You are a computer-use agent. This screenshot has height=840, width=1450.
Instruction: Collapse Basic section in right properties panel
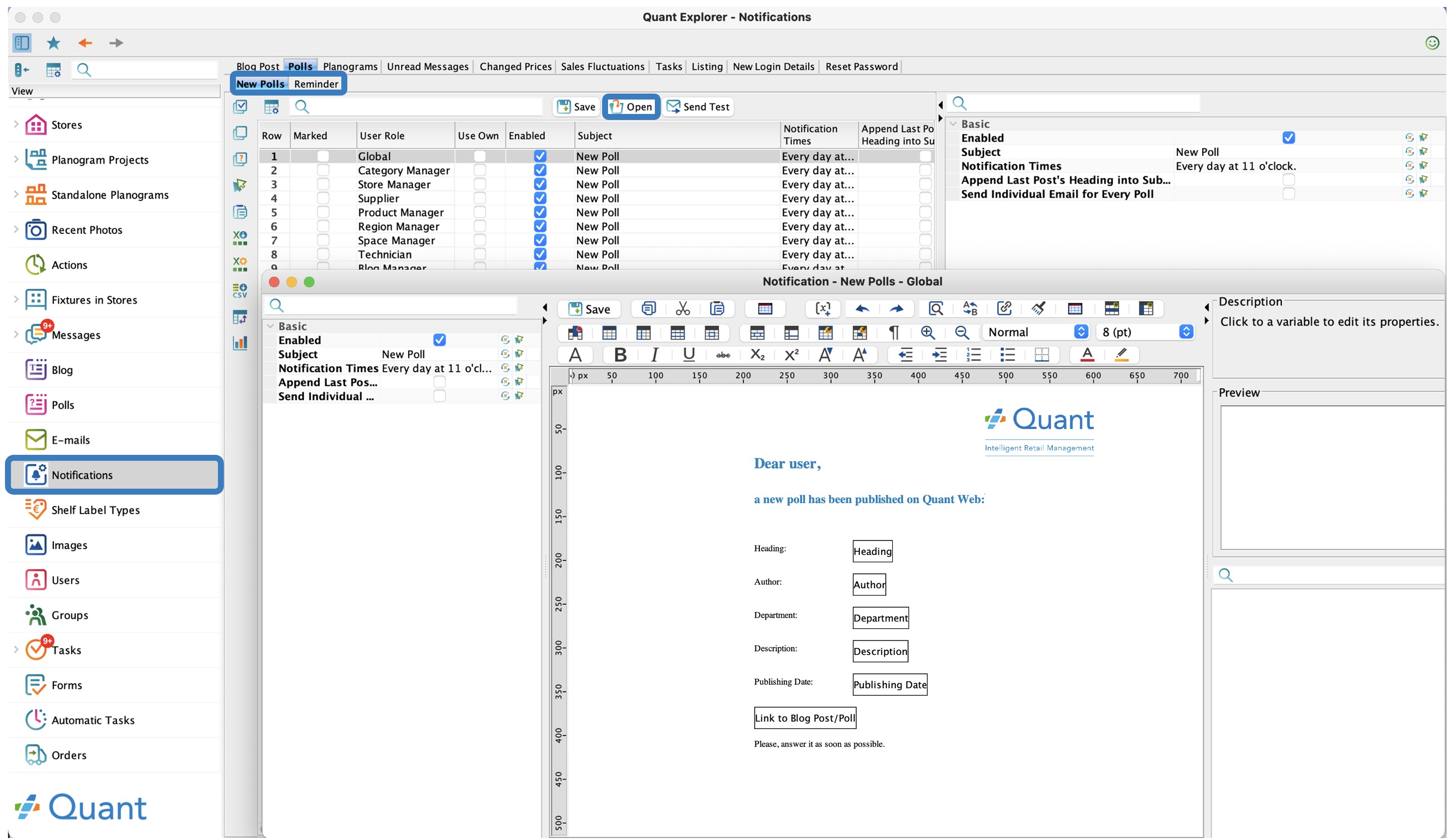(953, 124)
